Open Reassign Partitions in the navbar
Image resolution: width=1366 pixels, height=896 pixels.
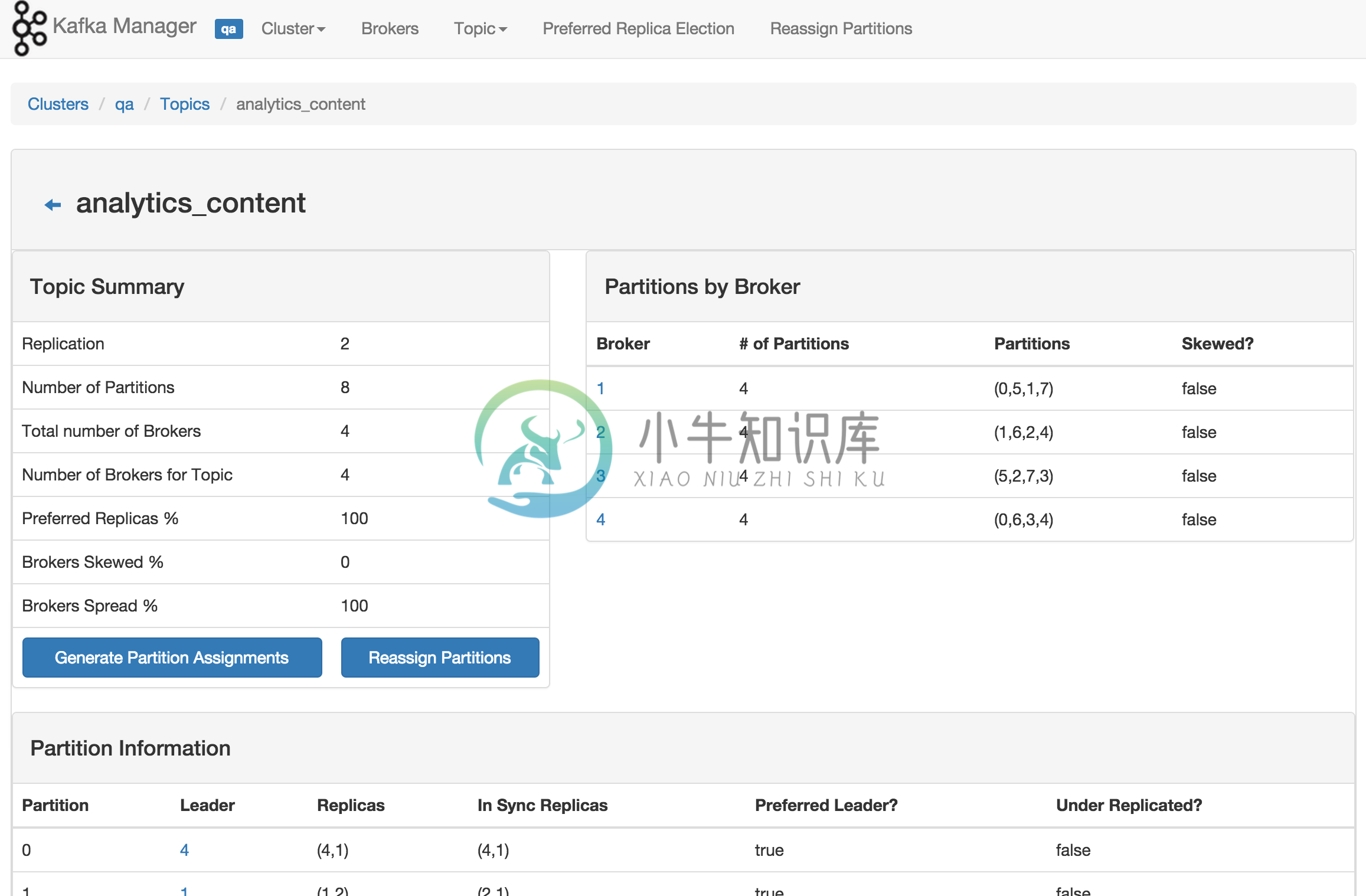pyautogui.click(x=841, y=28)
